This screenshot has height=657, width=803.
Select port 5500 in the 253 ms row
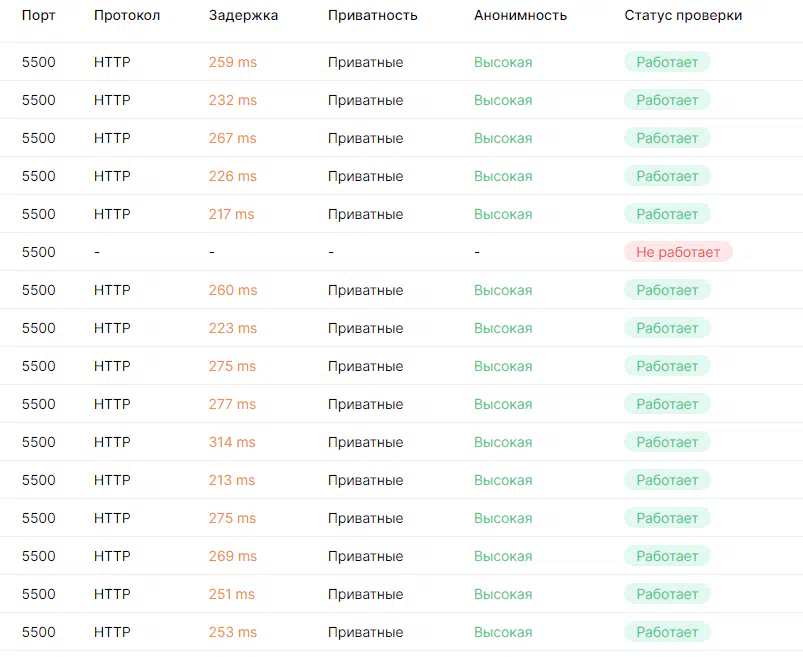38,632
